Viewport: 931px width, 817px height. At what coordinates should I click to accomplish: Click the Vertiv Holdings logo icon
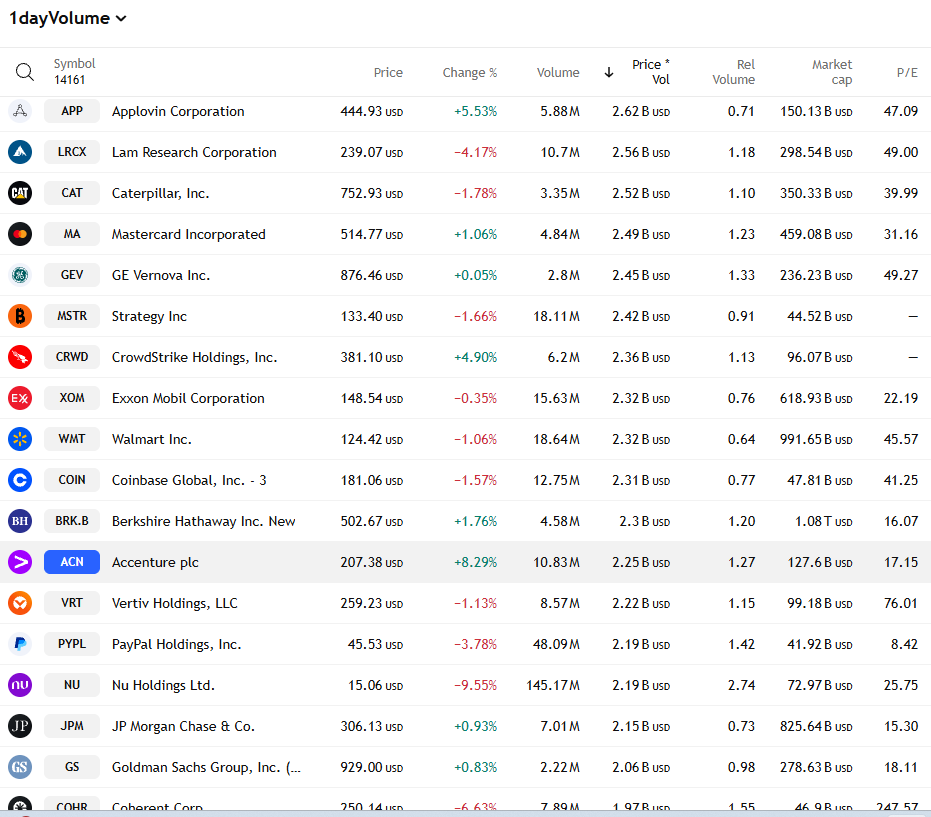(x=20, y=603)
